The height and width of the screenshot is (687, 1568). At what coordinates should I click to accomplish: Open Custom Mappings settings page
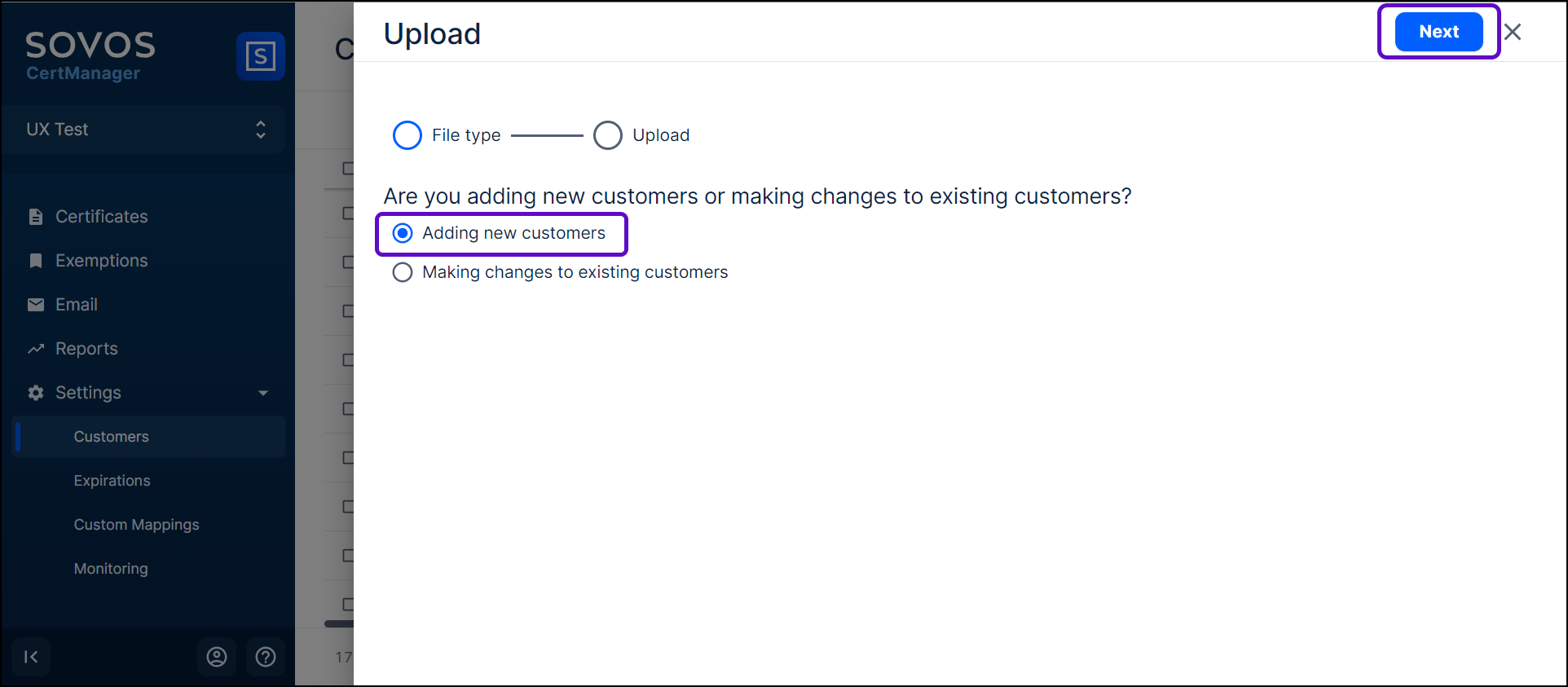pos(136,525)
